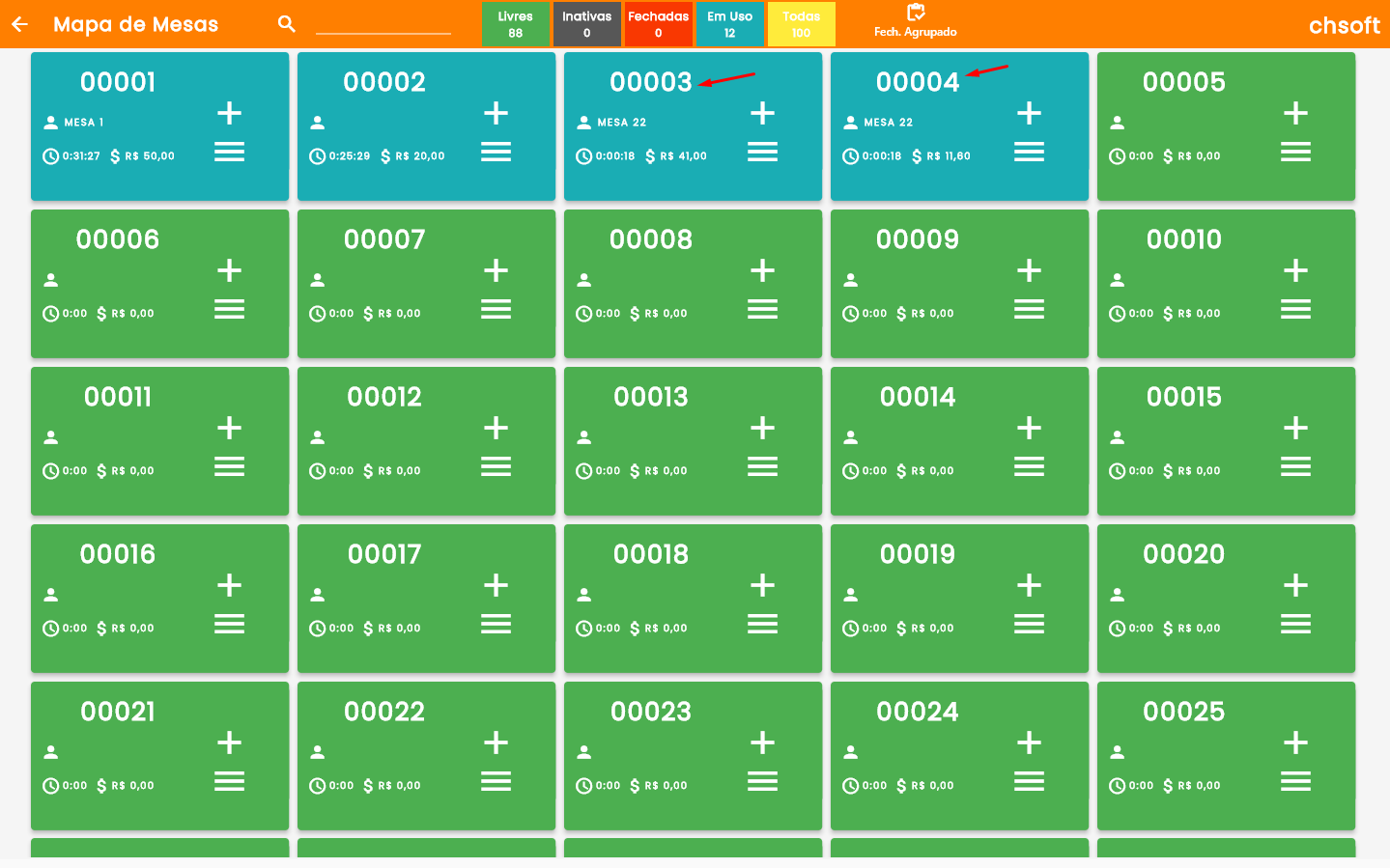Click the person icon on table 00005
Image resolution: width=1390 pixels, height=868 pixels.
coord(1118,123)
